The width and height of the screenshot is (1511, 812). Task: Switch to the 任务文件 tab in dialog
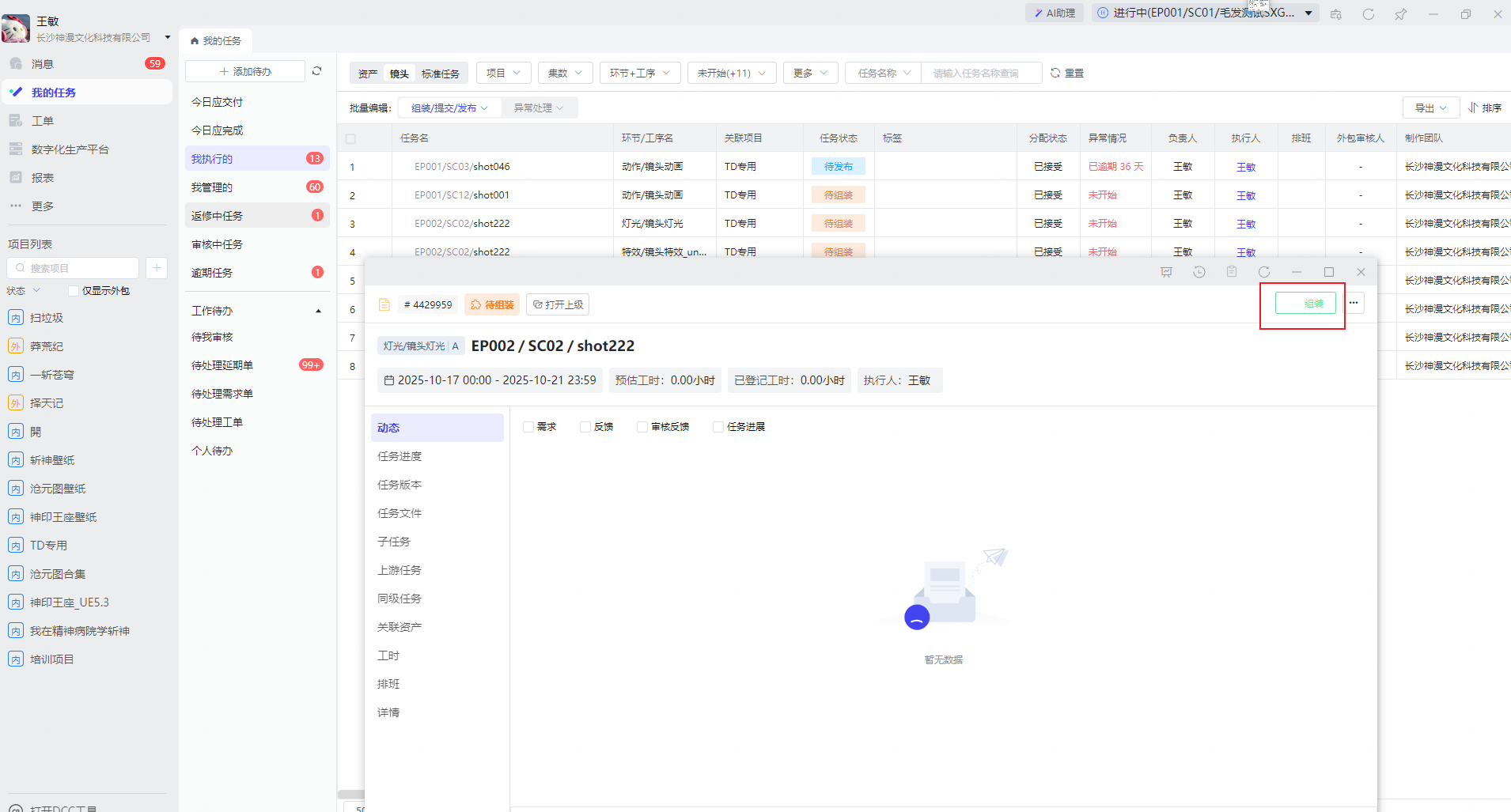[x=400, y=513]
